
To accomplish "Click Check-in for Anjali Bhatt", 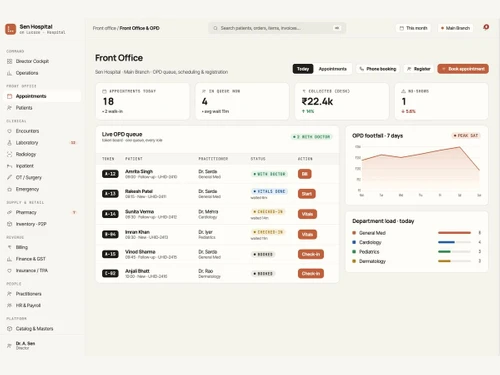I will click(311, 274).
